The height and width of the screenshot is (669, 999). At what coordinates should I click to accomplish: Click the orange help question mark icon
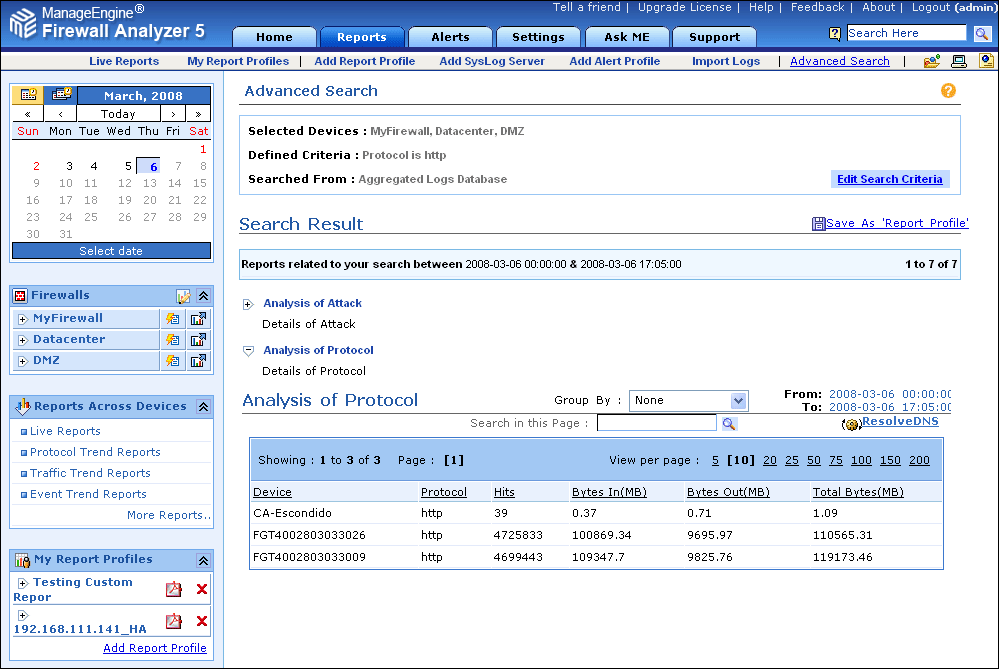(948, 90)
